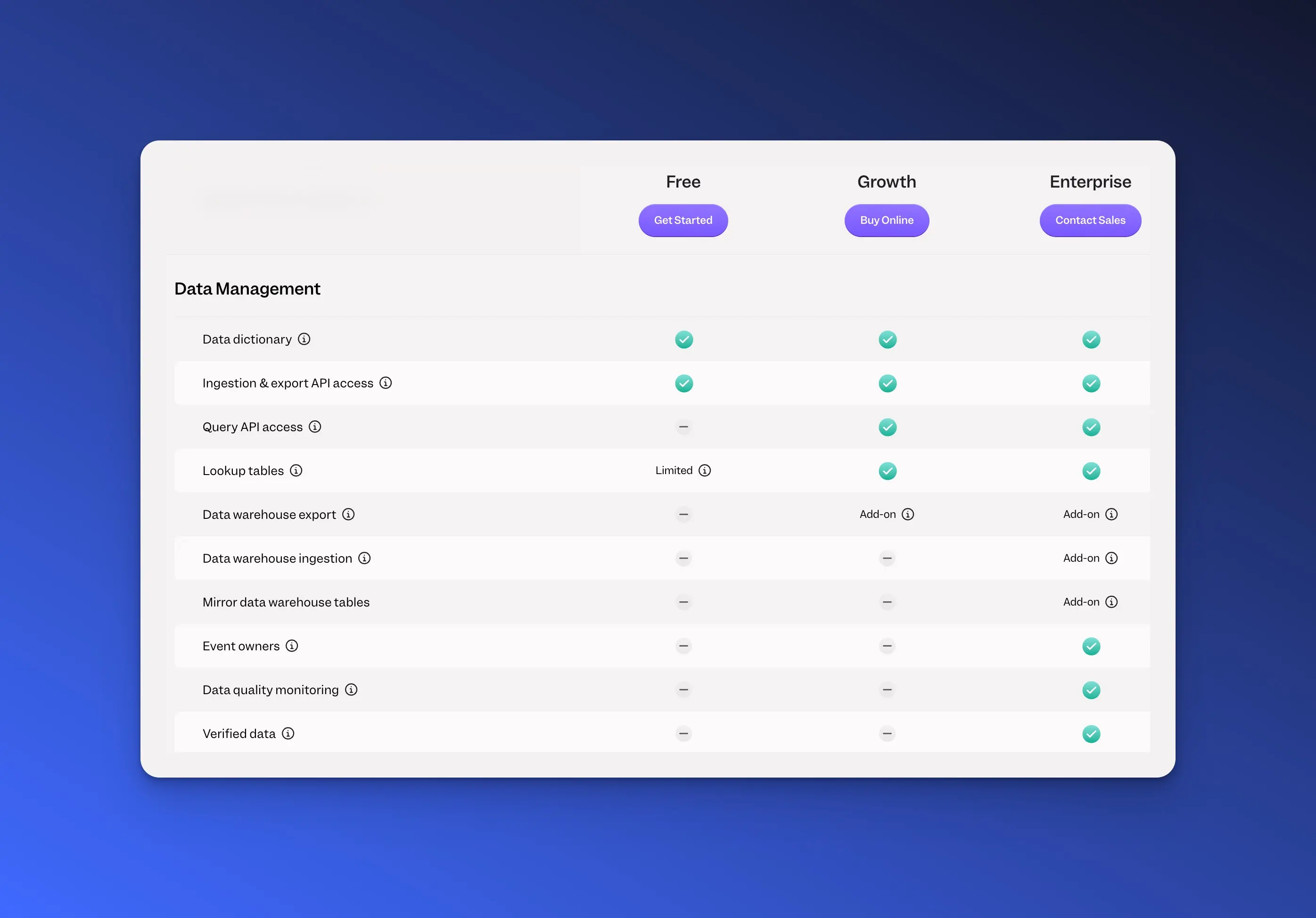Click the Get Started button
The height and width of the screenshot is (918, 1316).
click(x=683, y=220)
